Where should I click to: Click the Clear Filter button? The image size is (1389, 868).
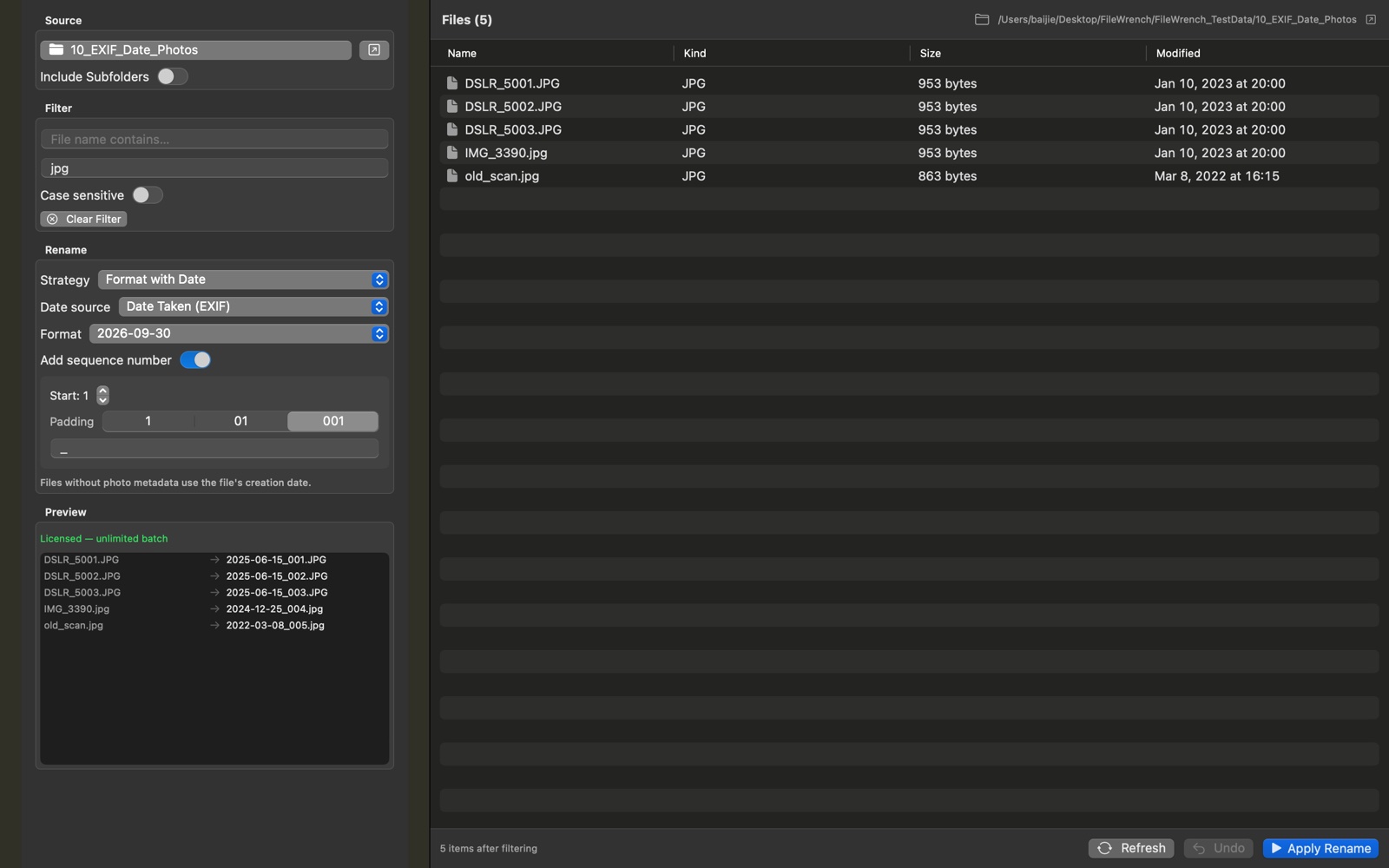(x=83, y=220)
